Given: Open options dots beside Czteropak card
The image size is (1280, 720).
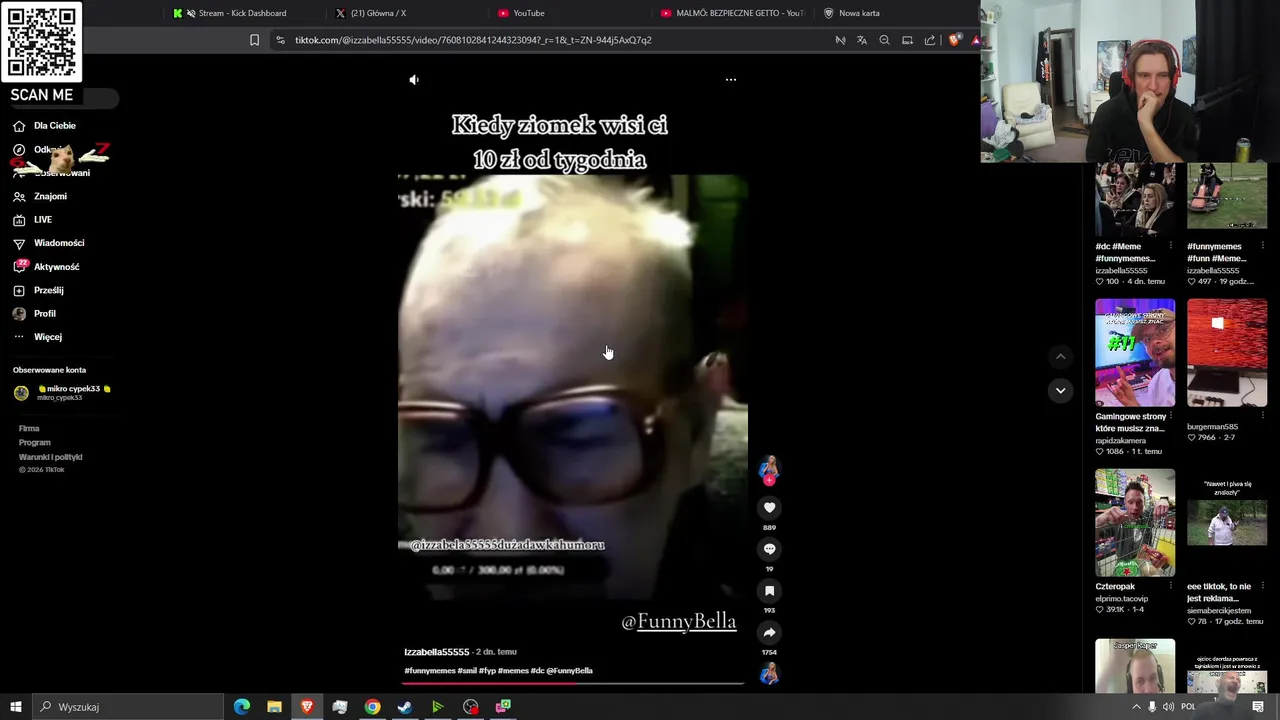Looking at the screenshot, I should [x=1170, y=586].
